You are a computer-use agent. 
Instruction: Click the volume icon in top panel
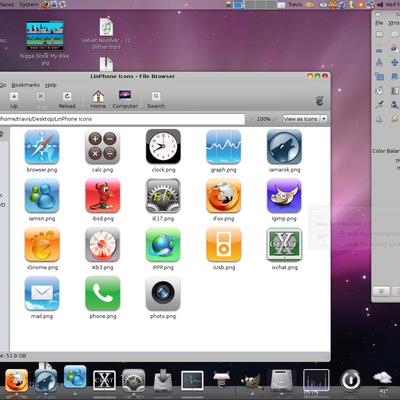coord(380,4)
